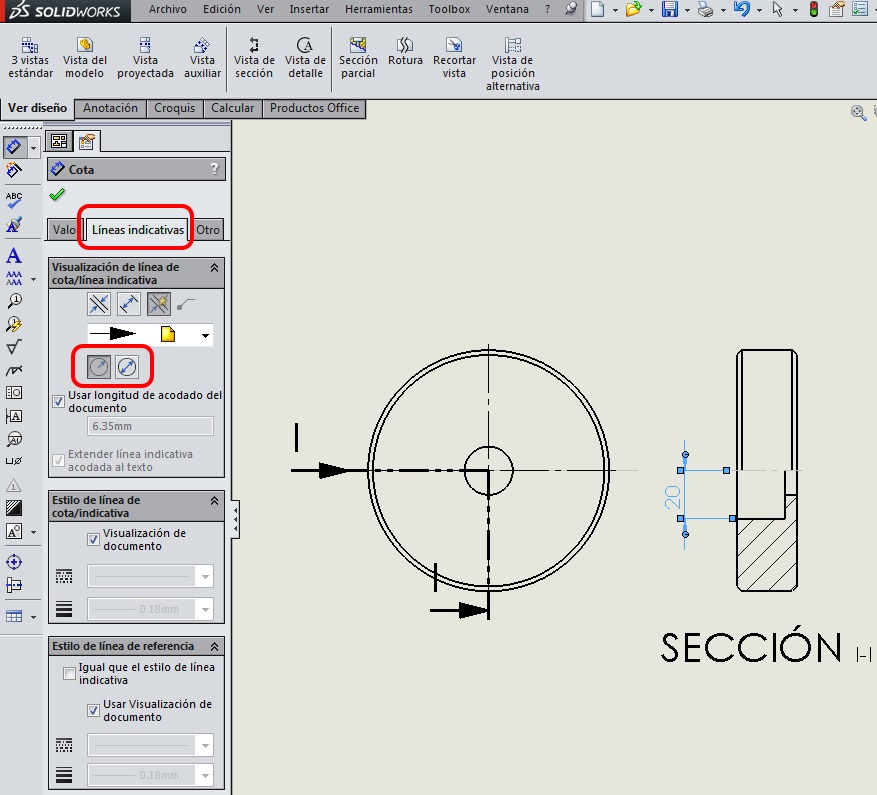Click the green checkmark to accept Cota

click(x=57, y=195)
